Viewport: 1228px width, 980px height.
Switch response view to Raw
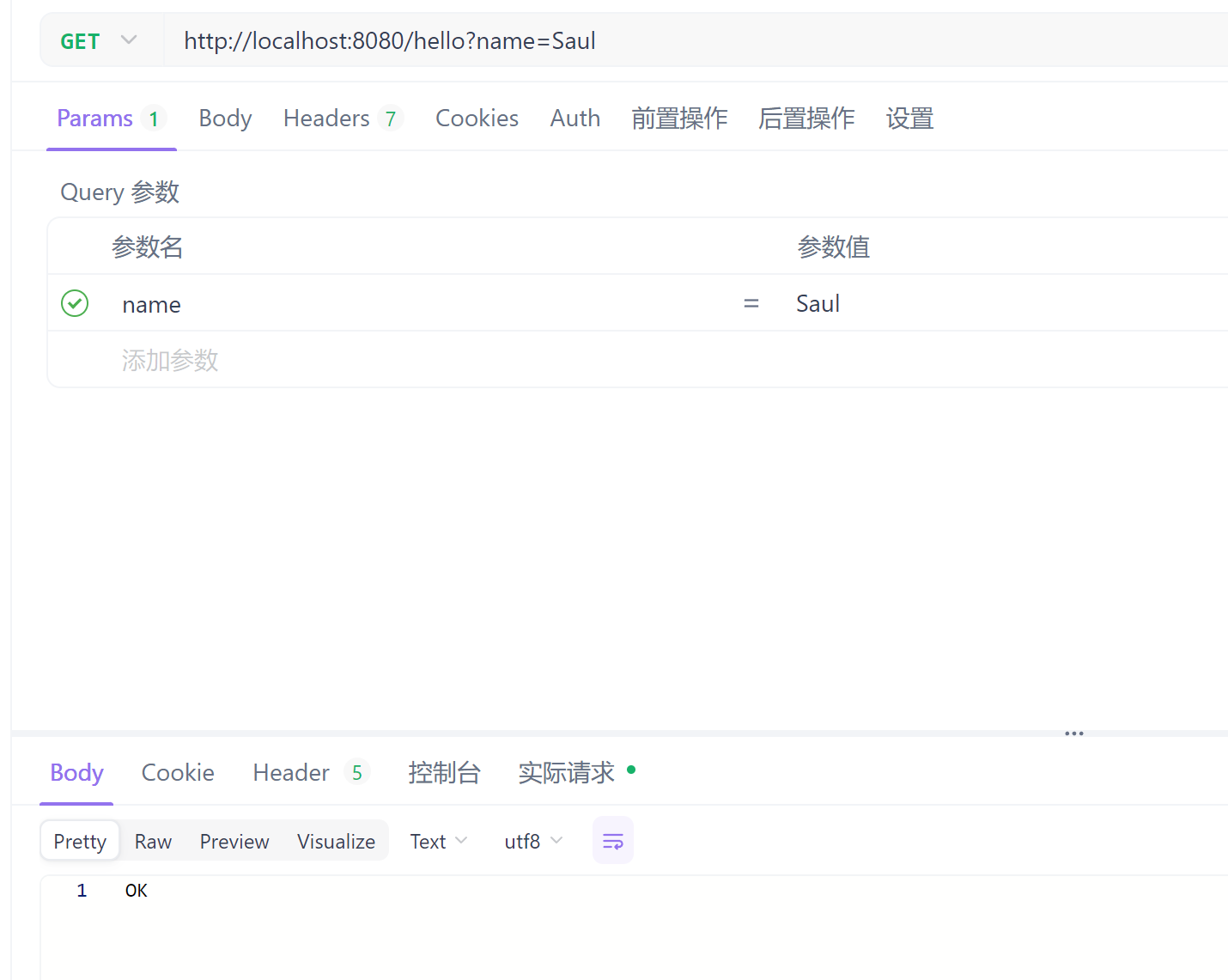(152, 840)
